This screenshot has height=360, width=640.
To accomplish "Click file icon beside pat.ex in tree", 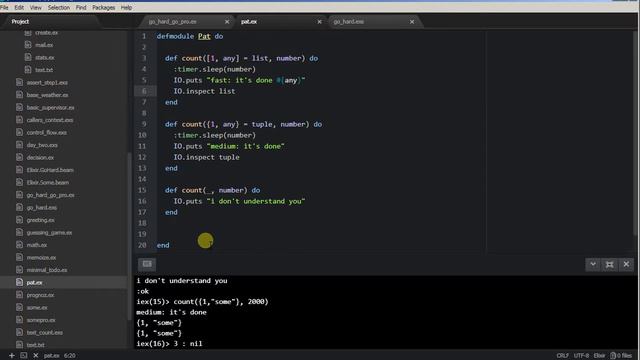I will 19,282.
